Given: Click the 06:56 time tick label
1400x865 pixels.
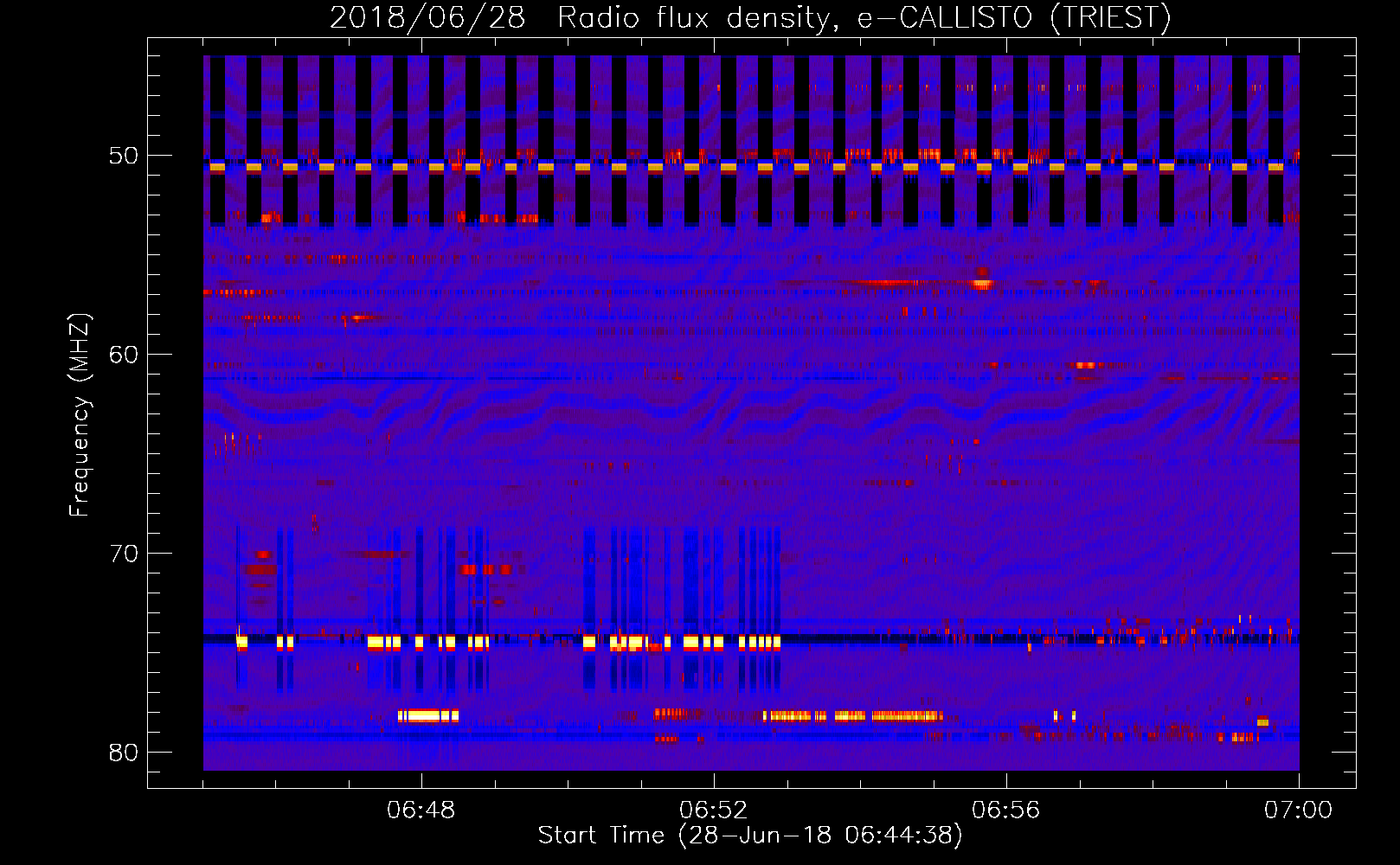Looking at the screenshot, I should coord(1006,811).
